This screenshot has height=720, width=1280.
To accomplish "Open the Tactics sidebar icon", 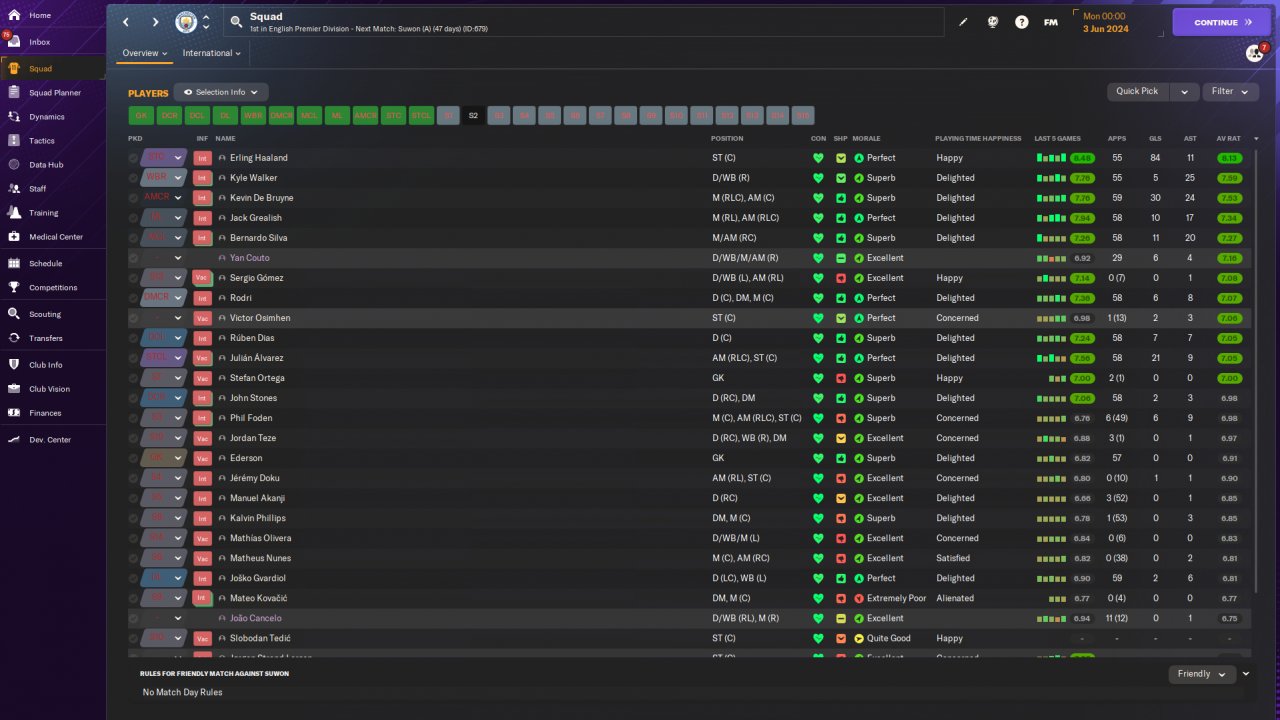I will (x=13, y=141).
